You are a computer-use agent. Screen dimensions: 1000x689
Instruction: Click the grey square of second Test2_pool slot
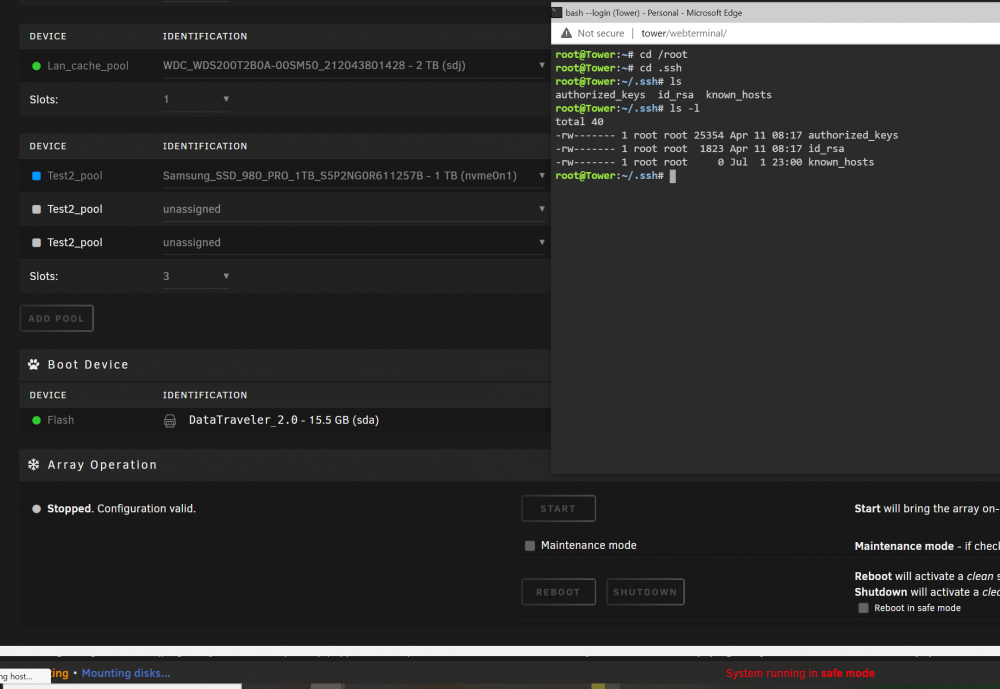click(36, 209)
